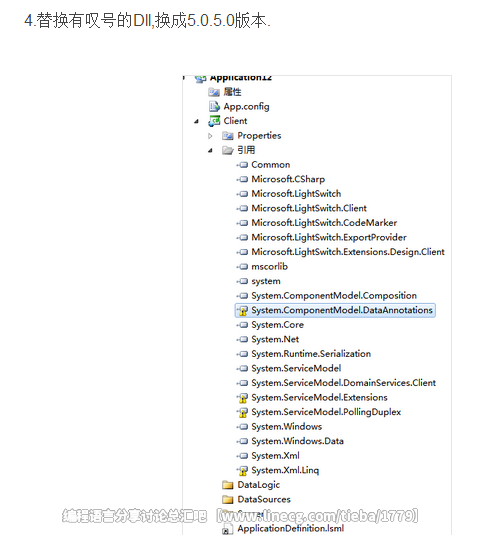478x535 pixels.
Task: Expand the Properties node under Client
Action: [210, 136]
